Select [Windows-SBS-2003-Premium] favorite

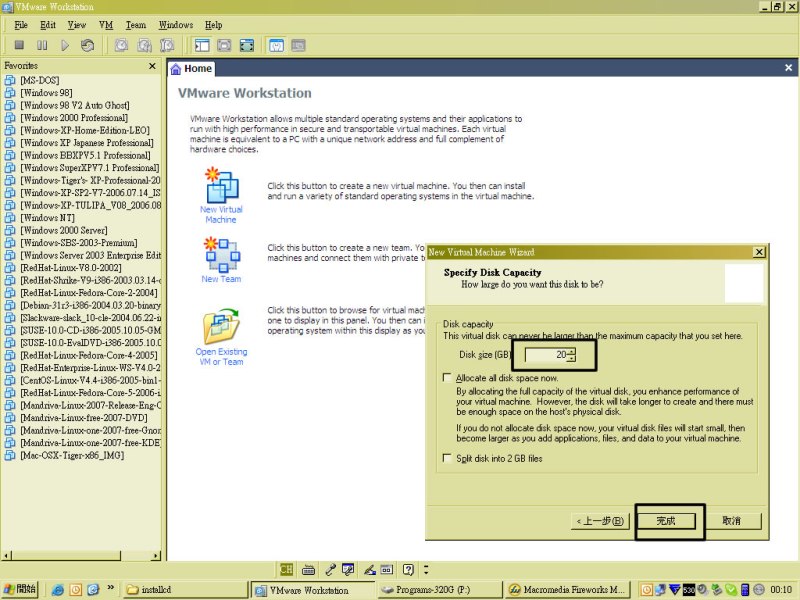(79, 243)
